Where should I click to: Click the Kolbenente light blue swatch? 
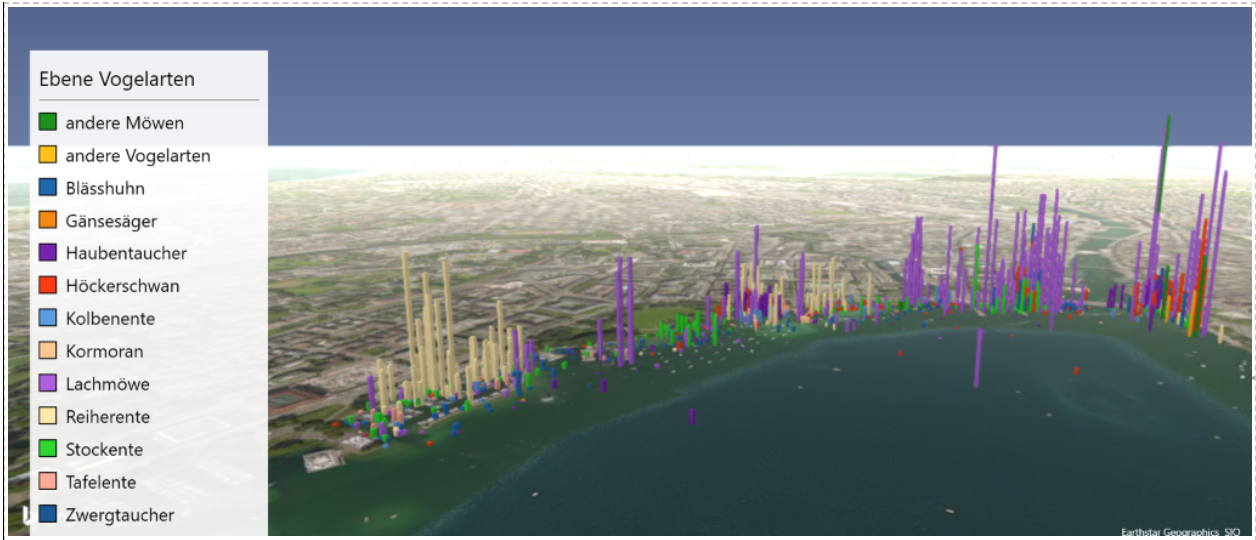point(47,318)
